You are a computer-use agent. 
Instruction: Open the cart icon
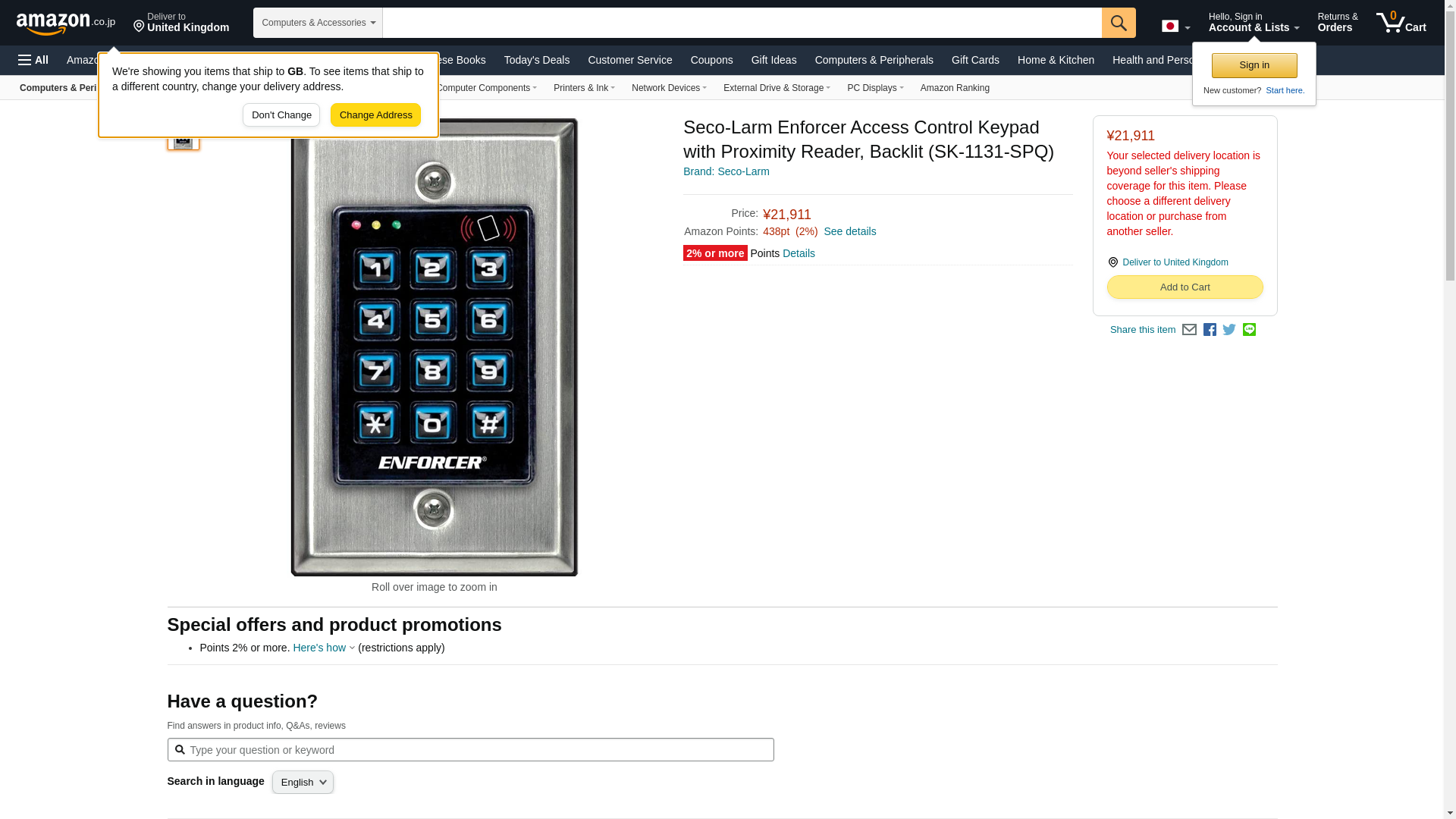tap(1401, 23)
